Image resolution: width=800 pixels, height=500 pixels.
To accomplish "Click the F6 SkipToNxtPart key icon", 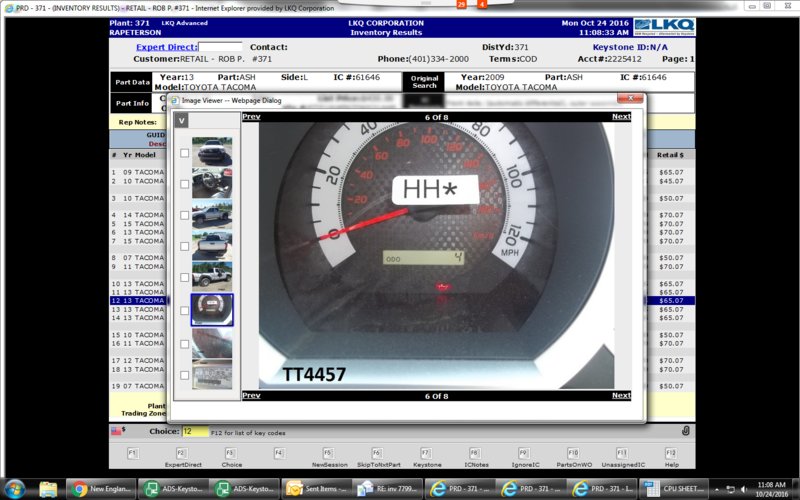I will click(x=377, y=453).
